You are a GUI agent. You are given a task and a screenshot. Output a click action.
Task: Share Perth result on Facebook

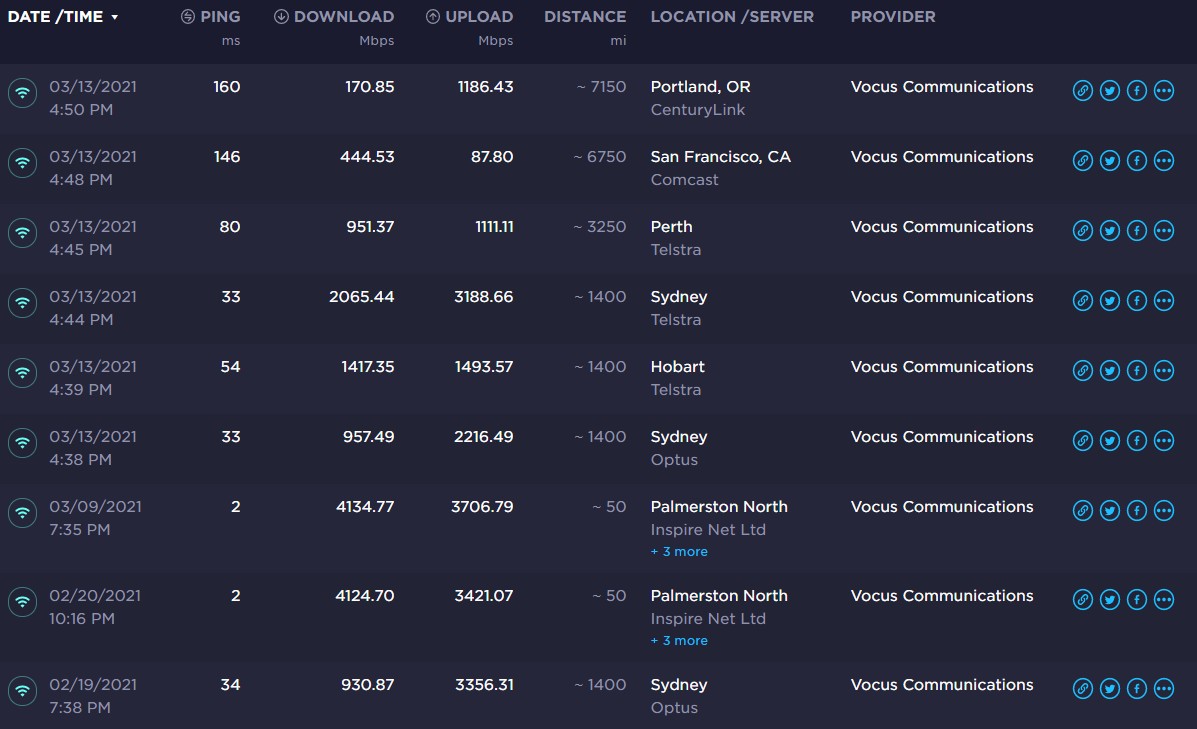tap(1136, 231)
